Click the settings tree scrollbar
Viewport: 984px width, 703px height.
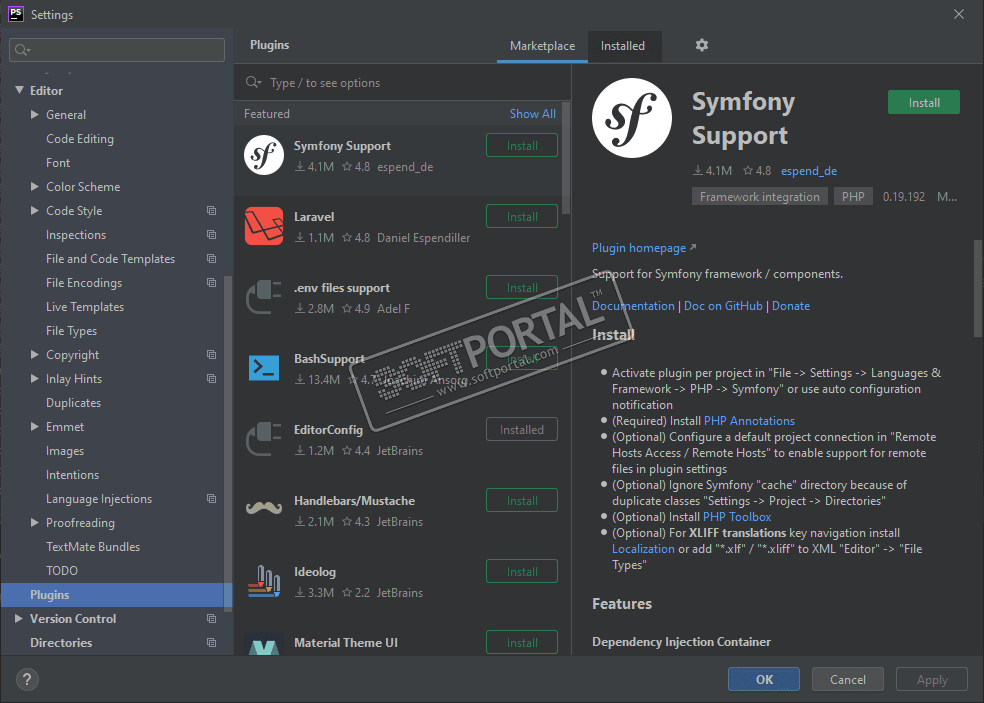[x=228, y=443]
